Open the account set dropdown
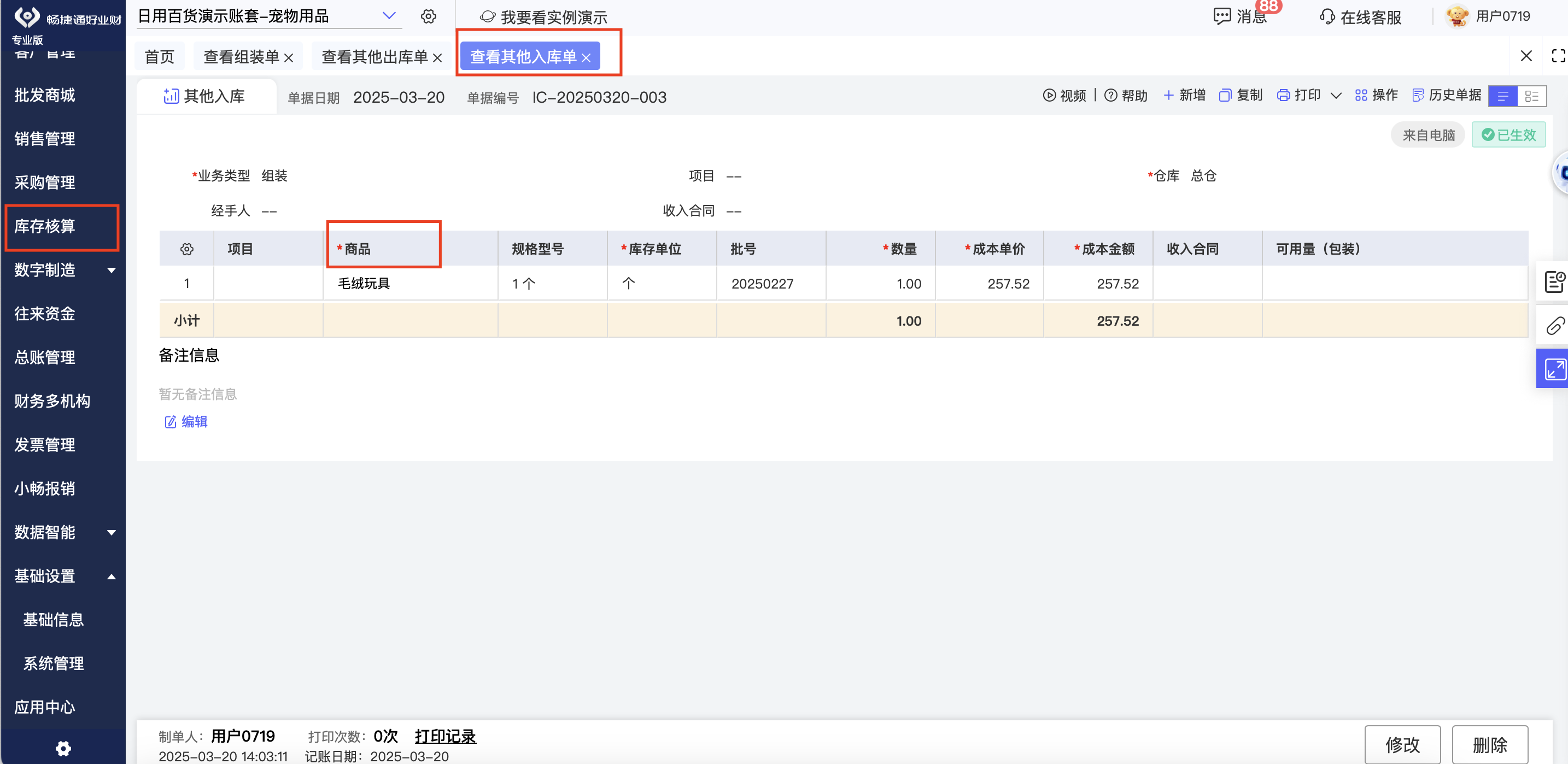1568x764 pixels. pos(389,16)
